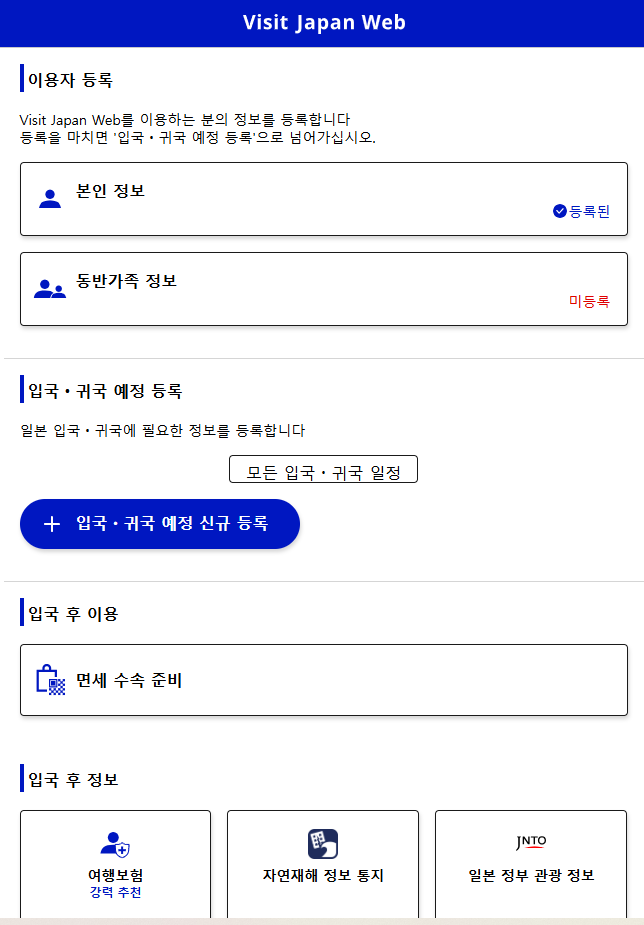Click the red 미등록 status label
Viewport: 644px width, 925px height.
point(589,301)
